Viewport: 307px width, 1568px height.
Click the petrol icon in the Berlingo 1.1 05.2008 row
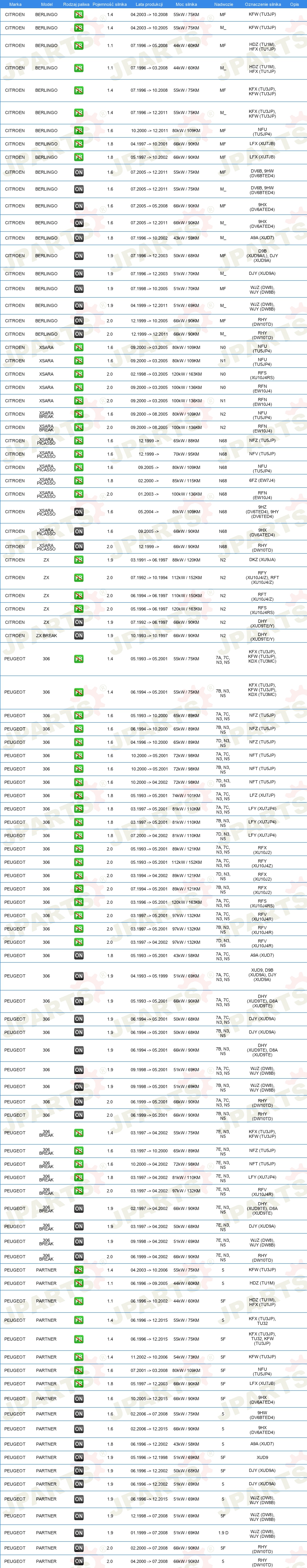(79, 45)
